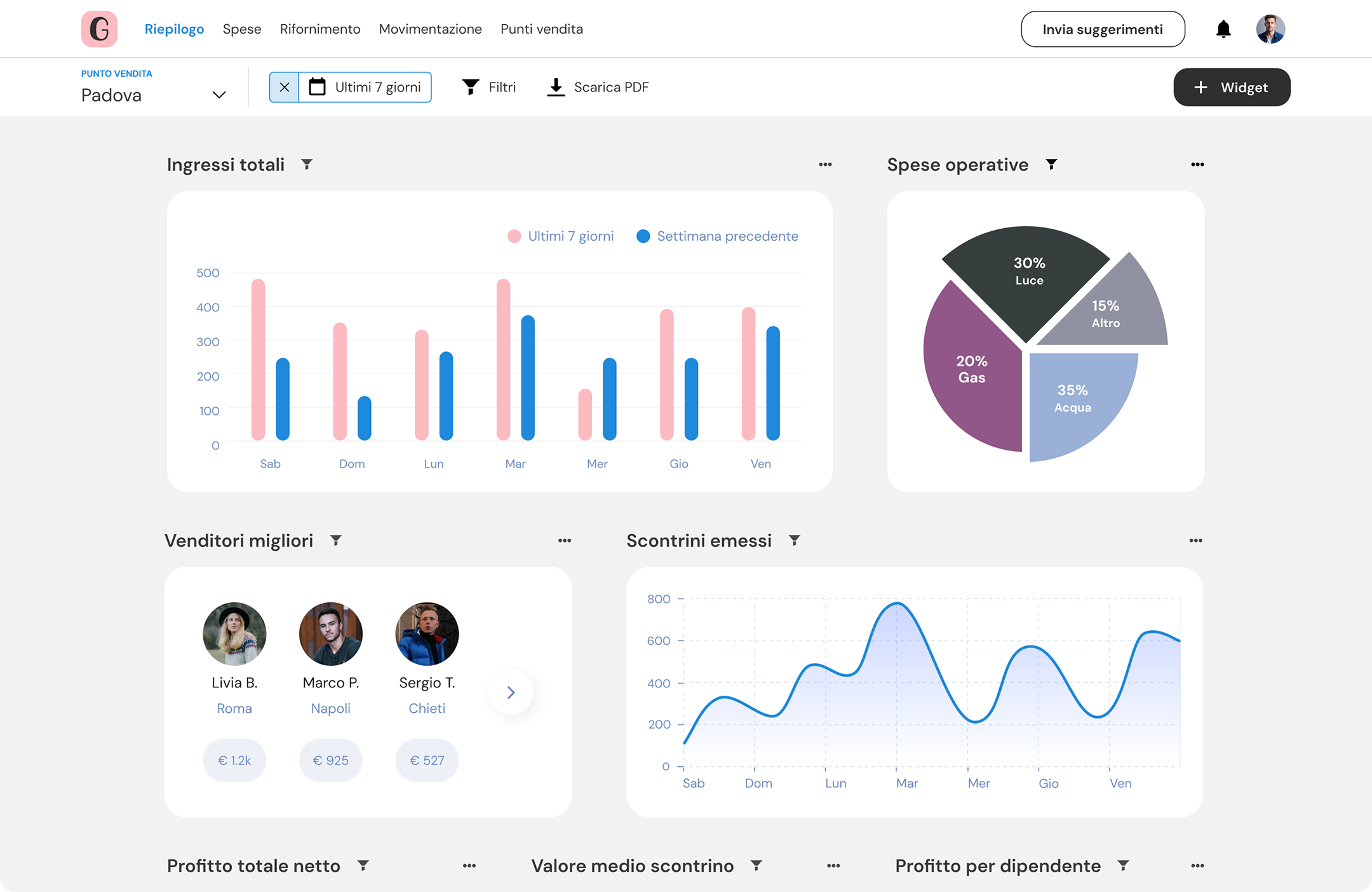Add a new Widget
This screenshot has width=1372, height=892.
1231,87
